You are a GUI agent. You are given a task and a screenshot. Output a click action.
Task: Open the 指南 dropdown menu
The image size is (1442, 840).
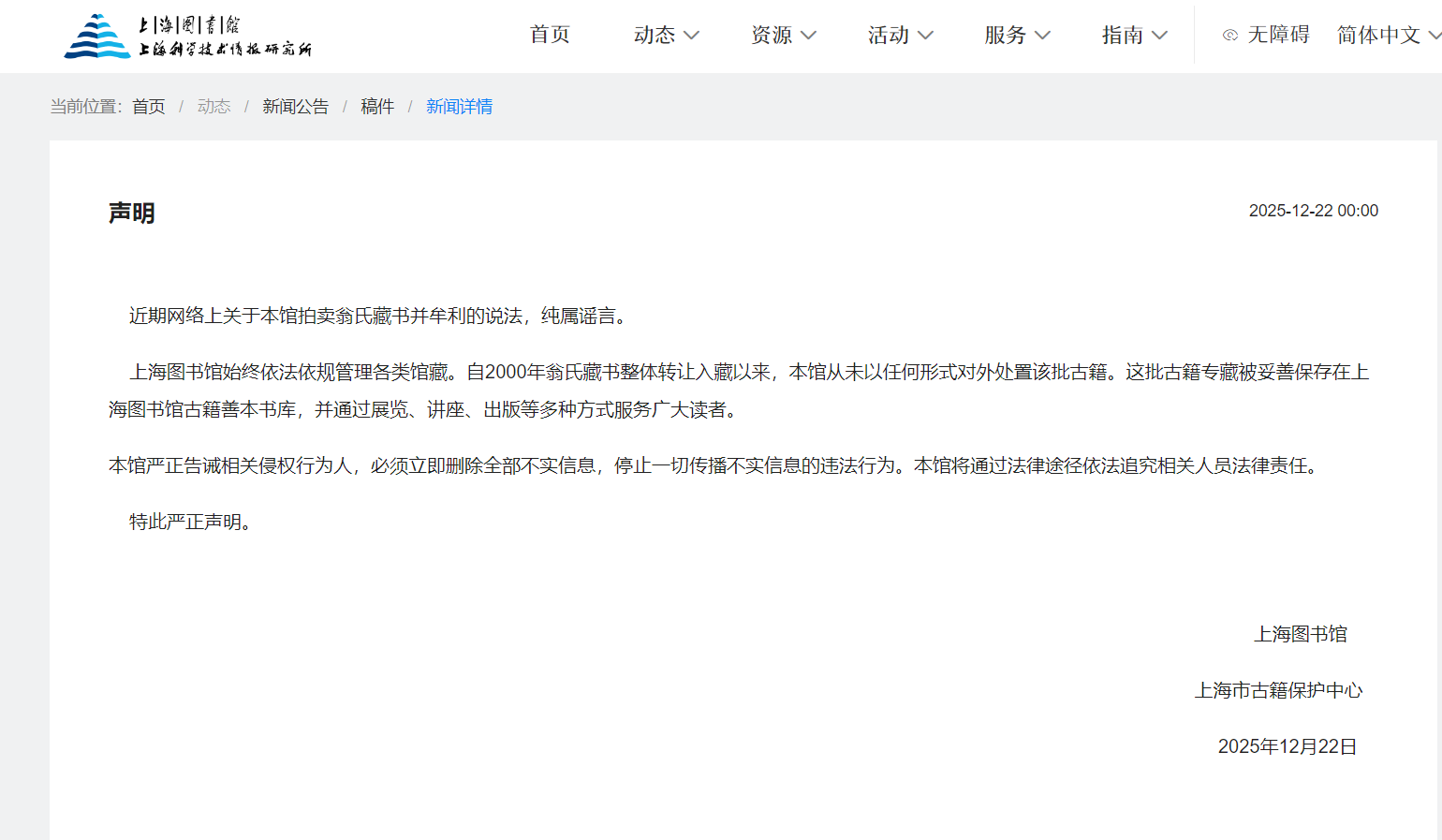[x=1134, y=36]
